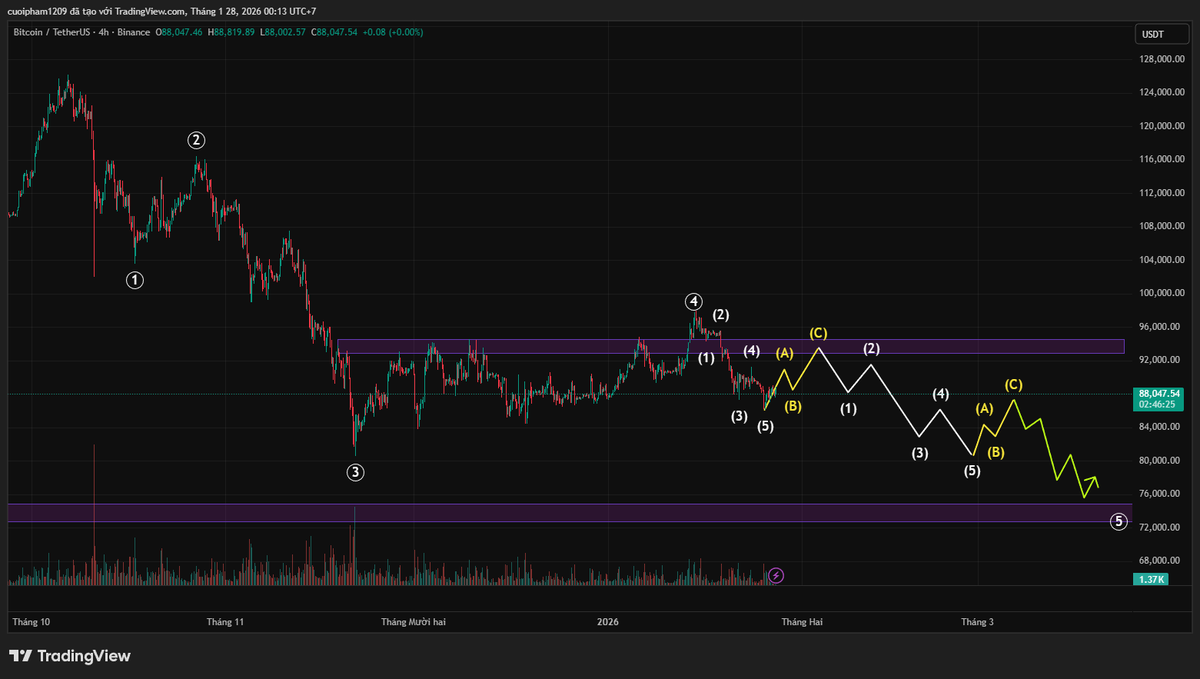1200x679 pixels.
Task: Click the 116,000.00 price axis label
Action: tap(1162, 160)
